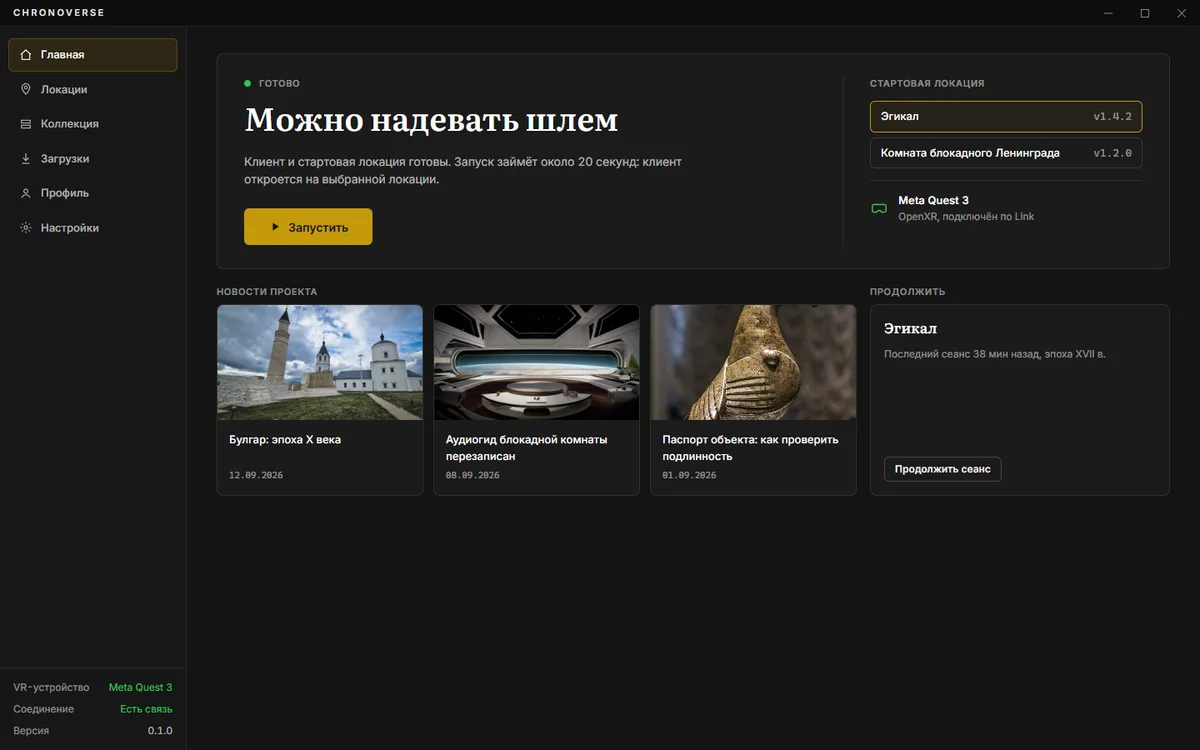Open news title Булгар: эпоха X века
1200x750 pixels.
coord(285,439)
